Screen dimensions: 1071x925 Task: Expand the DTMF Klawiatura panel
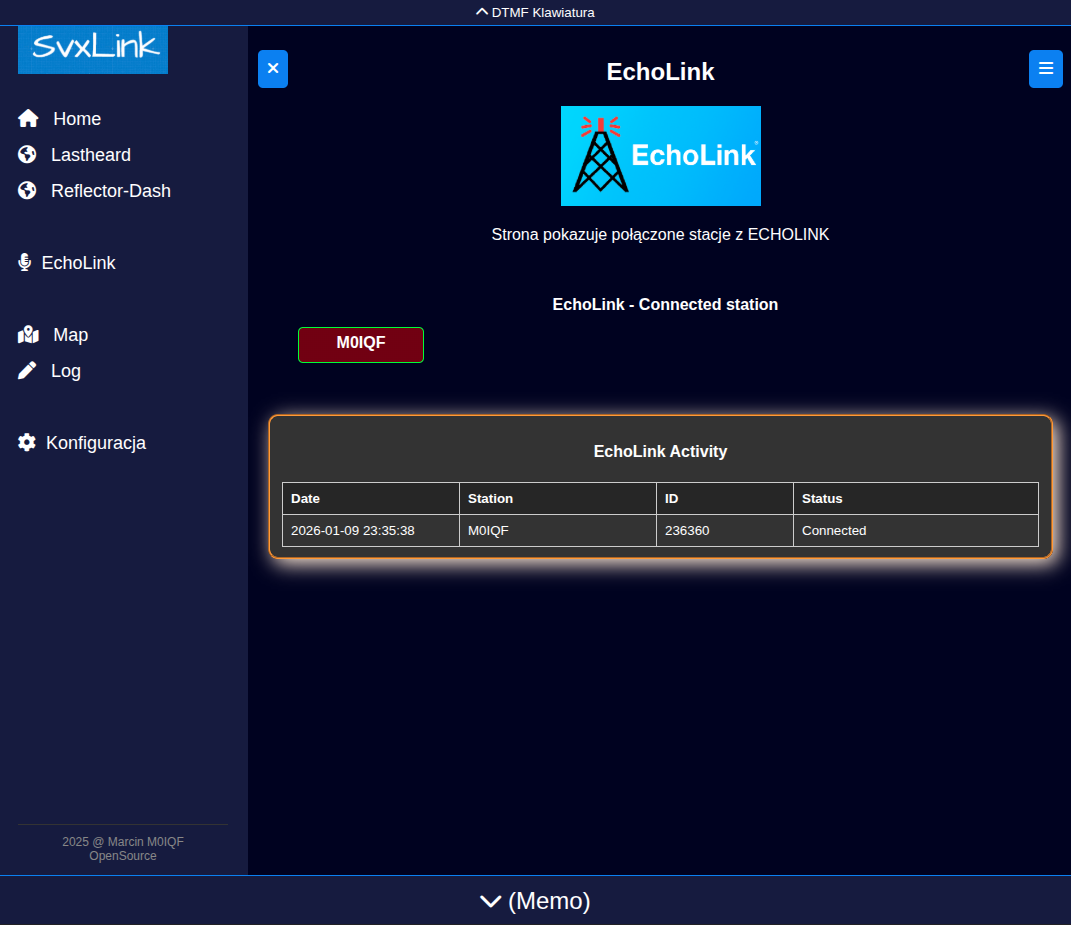pyautogui.click(x=535, y=12)
